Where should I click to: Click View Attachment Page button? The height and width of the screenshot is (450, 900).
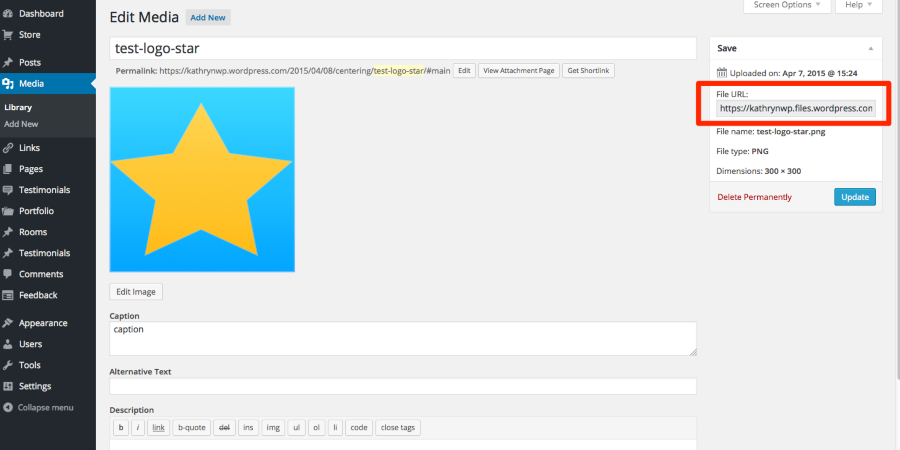pos(519,71)
